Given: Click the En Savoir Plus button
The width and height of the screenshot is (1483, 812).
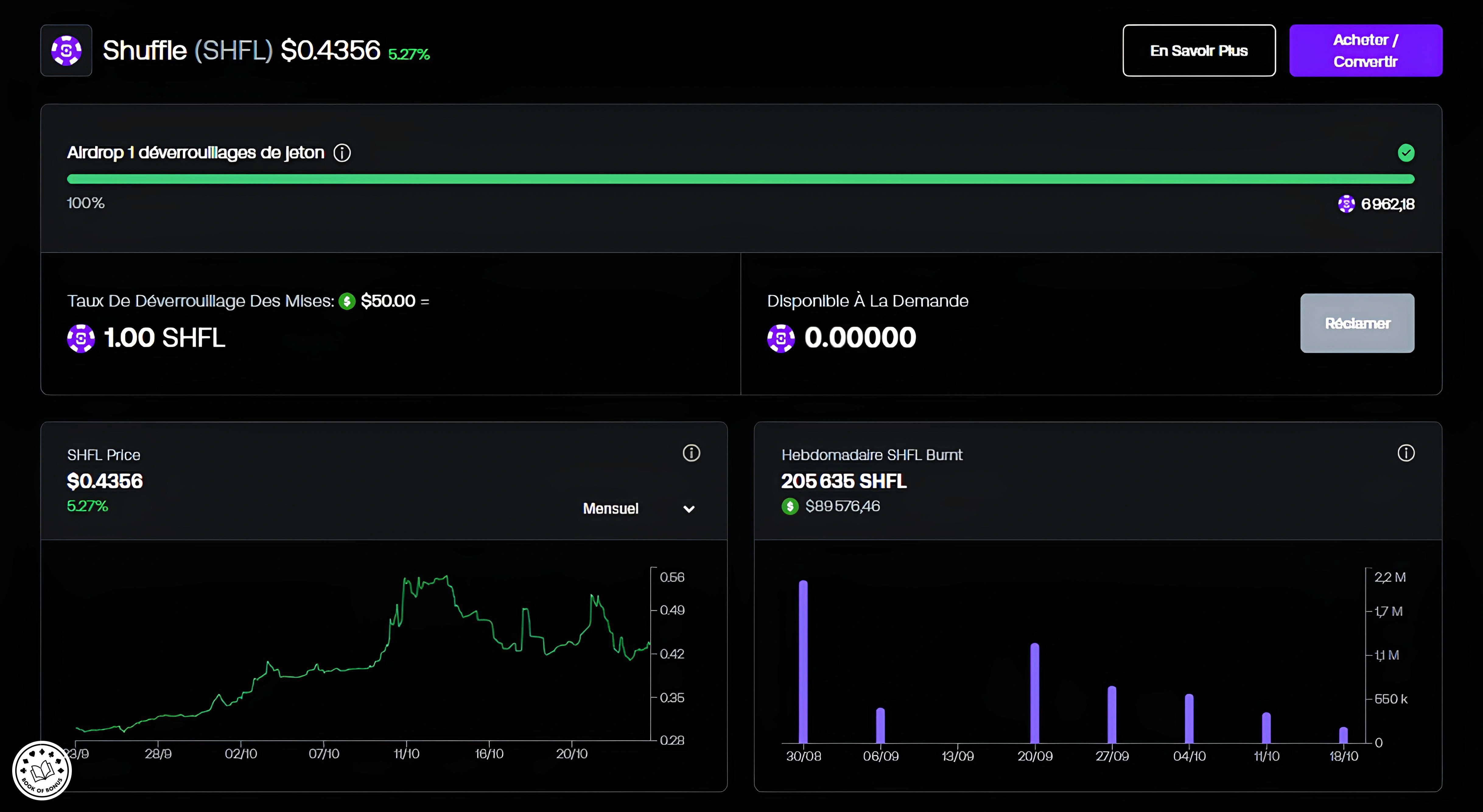Looking at the screenshot, I should [1199, 51].
